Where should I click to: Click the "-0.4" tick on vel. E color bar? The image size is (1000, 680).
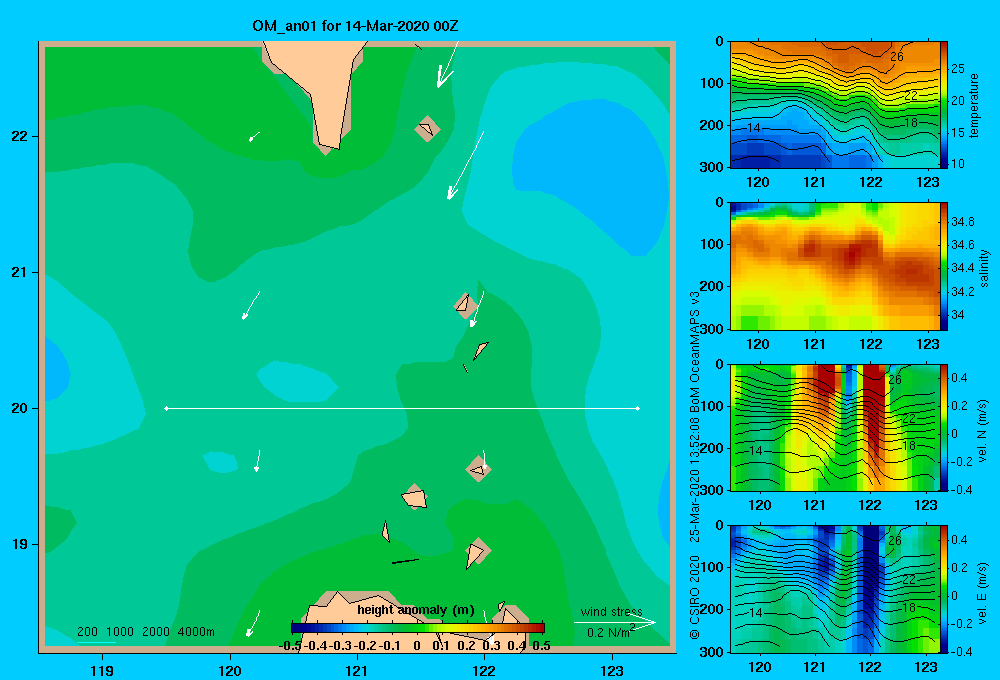point(961,651)
